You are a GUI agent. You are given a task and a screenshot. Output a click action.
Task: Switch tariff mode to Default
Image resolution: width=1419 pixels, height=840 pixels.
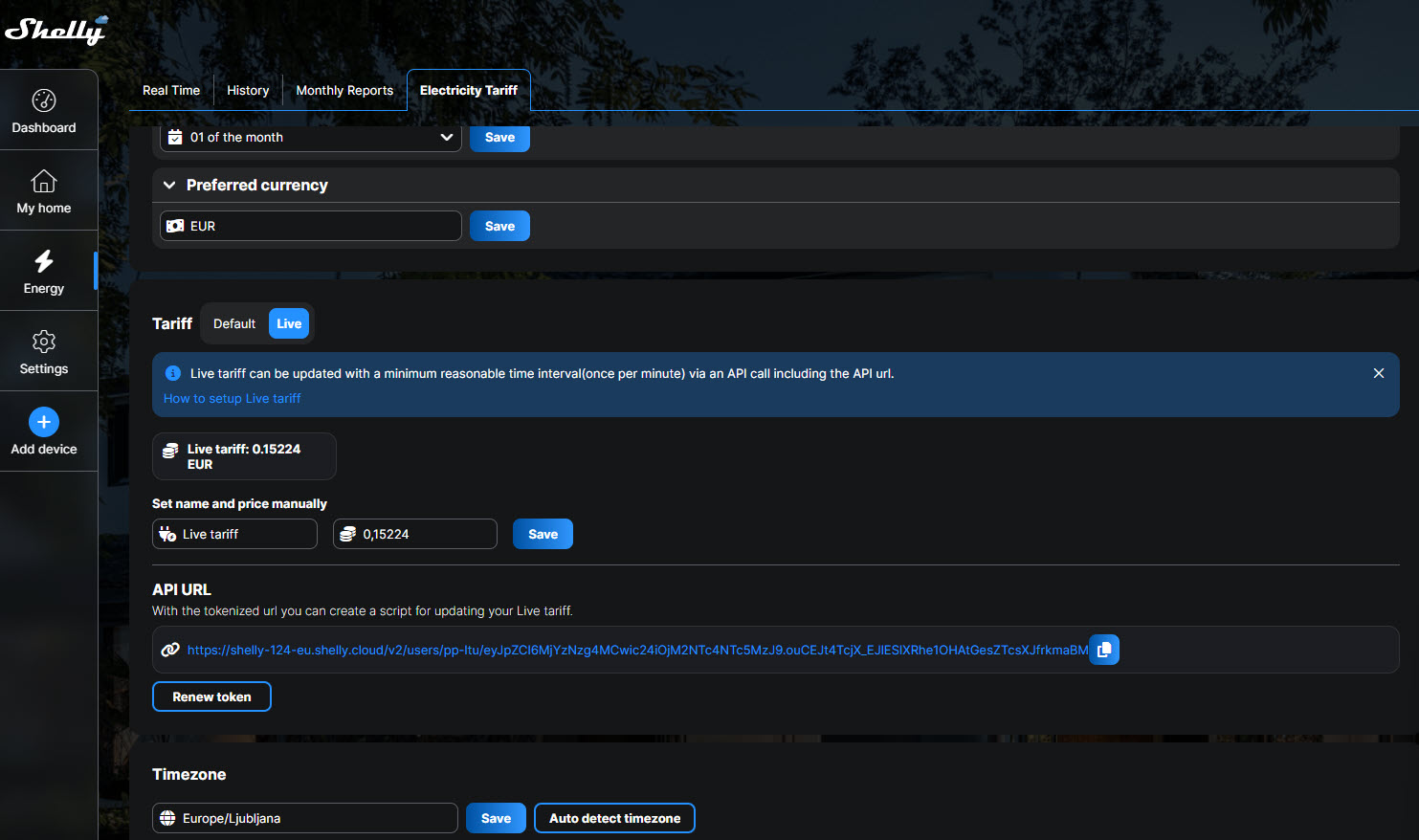click(234, 324)
